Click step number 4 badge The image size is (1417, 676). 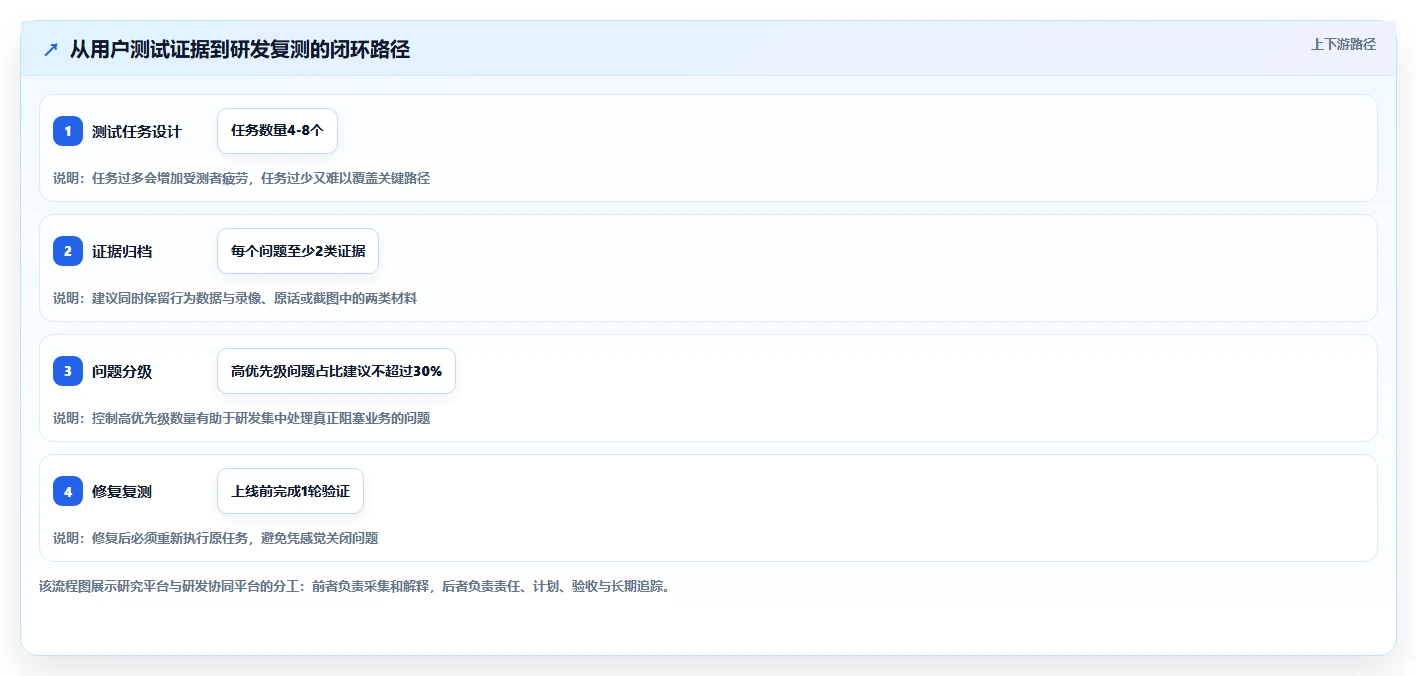(x=68, y=491)
